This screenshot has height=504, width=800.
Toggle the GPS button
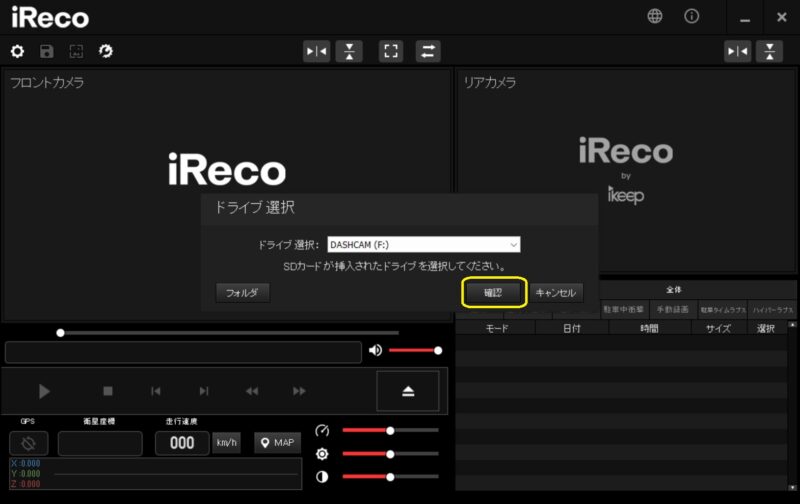[x=28, y=443]
